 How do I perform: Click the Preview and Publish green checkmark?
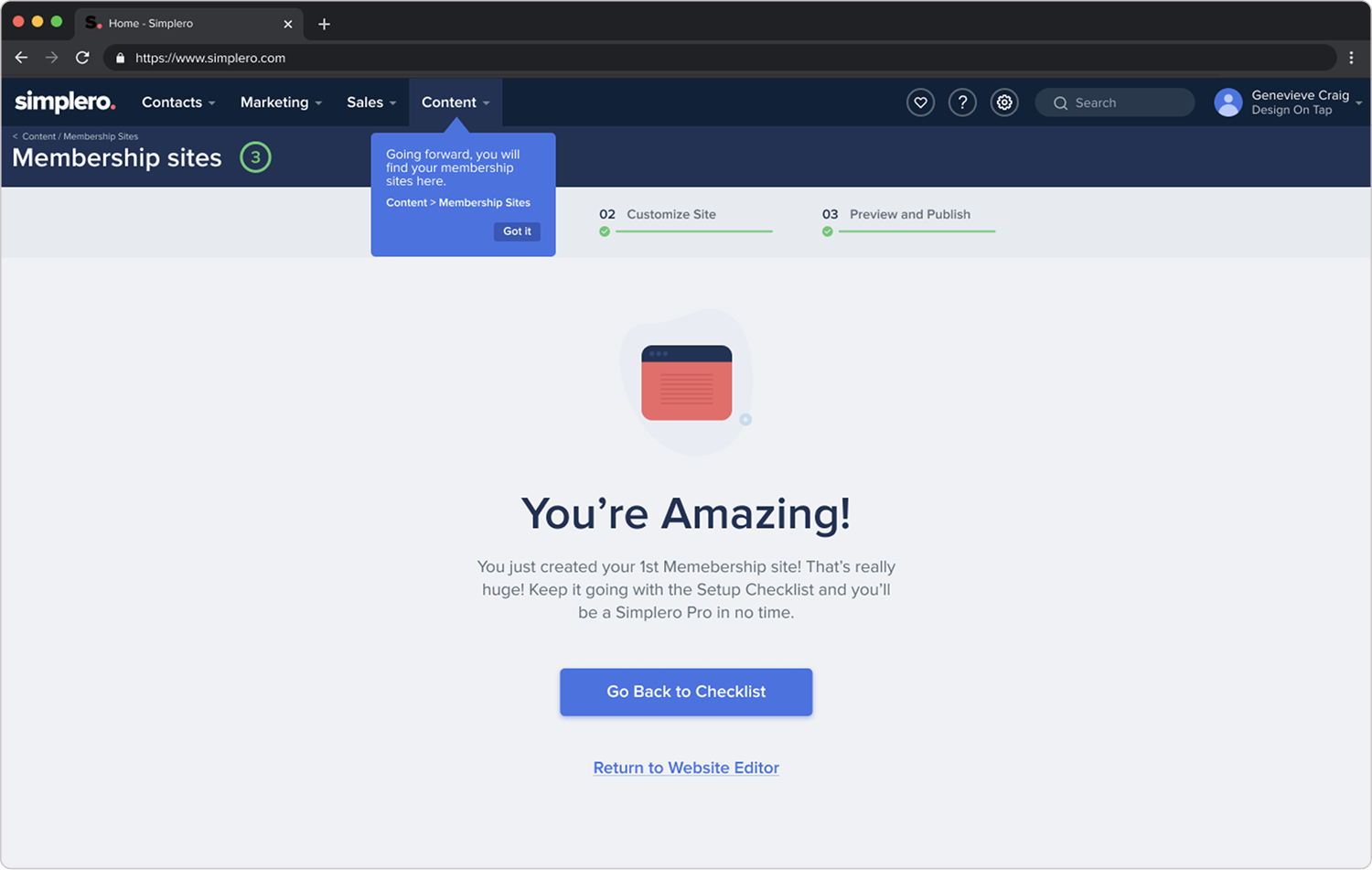coord(828,231)
